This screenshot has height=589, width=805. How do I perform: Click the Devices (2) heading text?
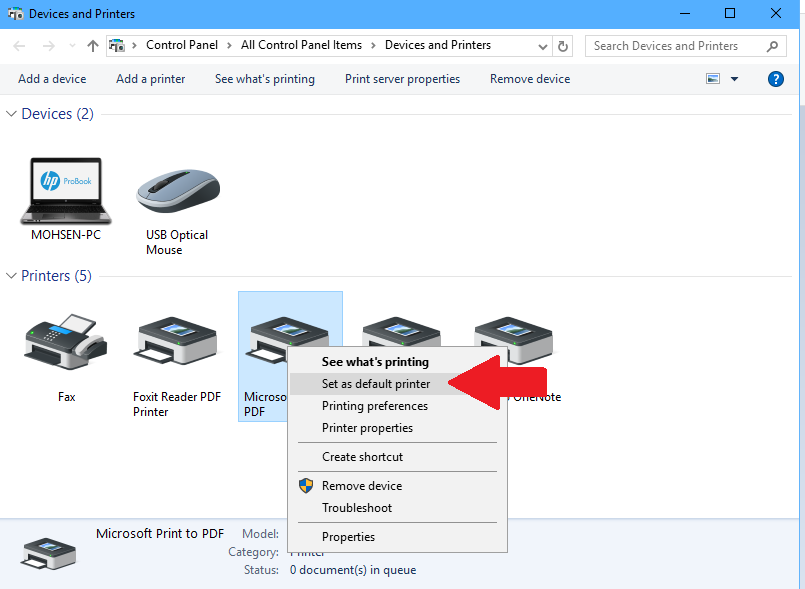58,113
